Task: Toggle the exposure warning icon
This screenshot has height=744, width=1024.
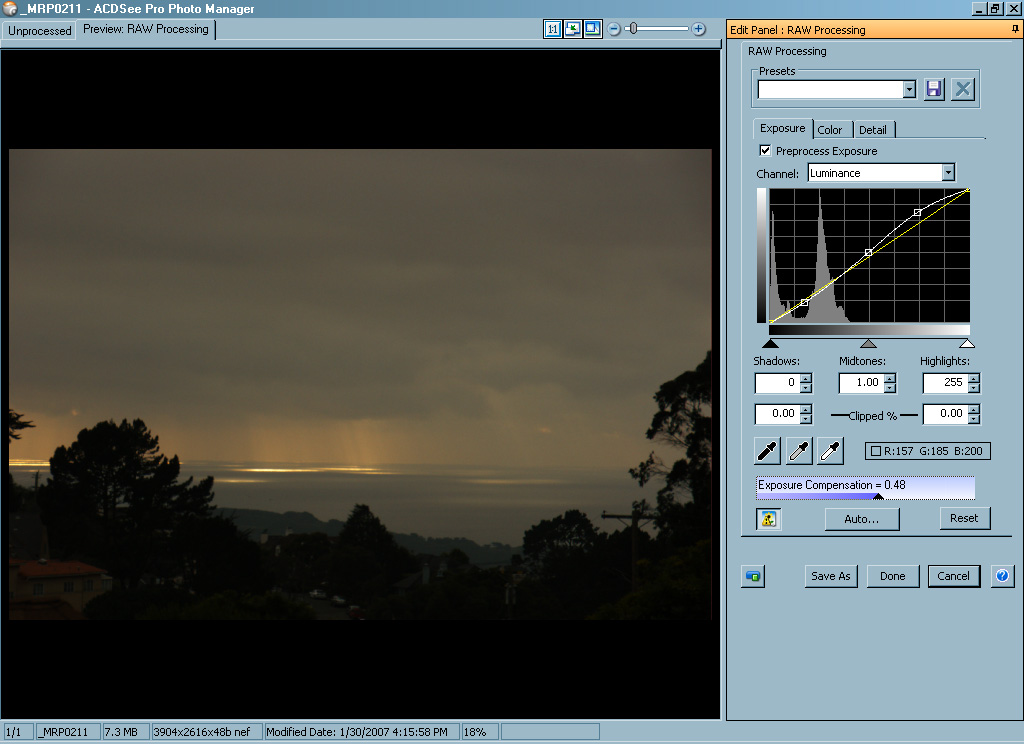Action: pyautogui.click(x=768, y=519)
